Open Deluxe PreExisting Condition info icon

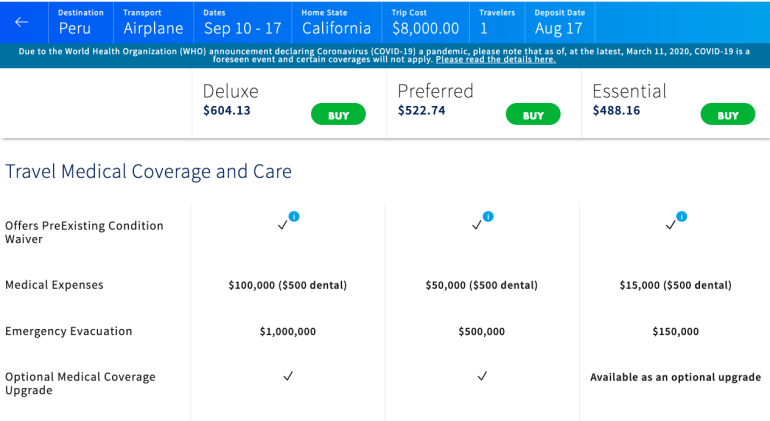(294, 216)
